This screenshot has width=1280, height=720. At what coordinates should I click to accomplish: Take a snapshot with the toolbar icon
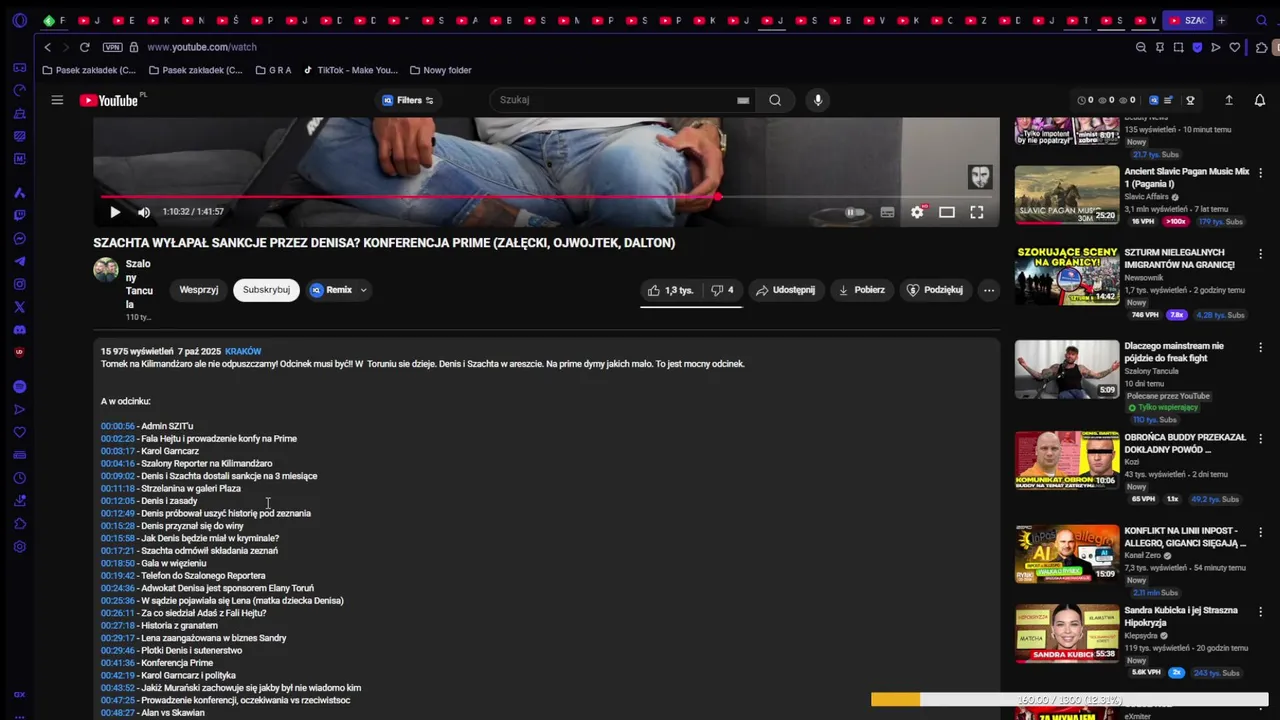click(1179, 47)
